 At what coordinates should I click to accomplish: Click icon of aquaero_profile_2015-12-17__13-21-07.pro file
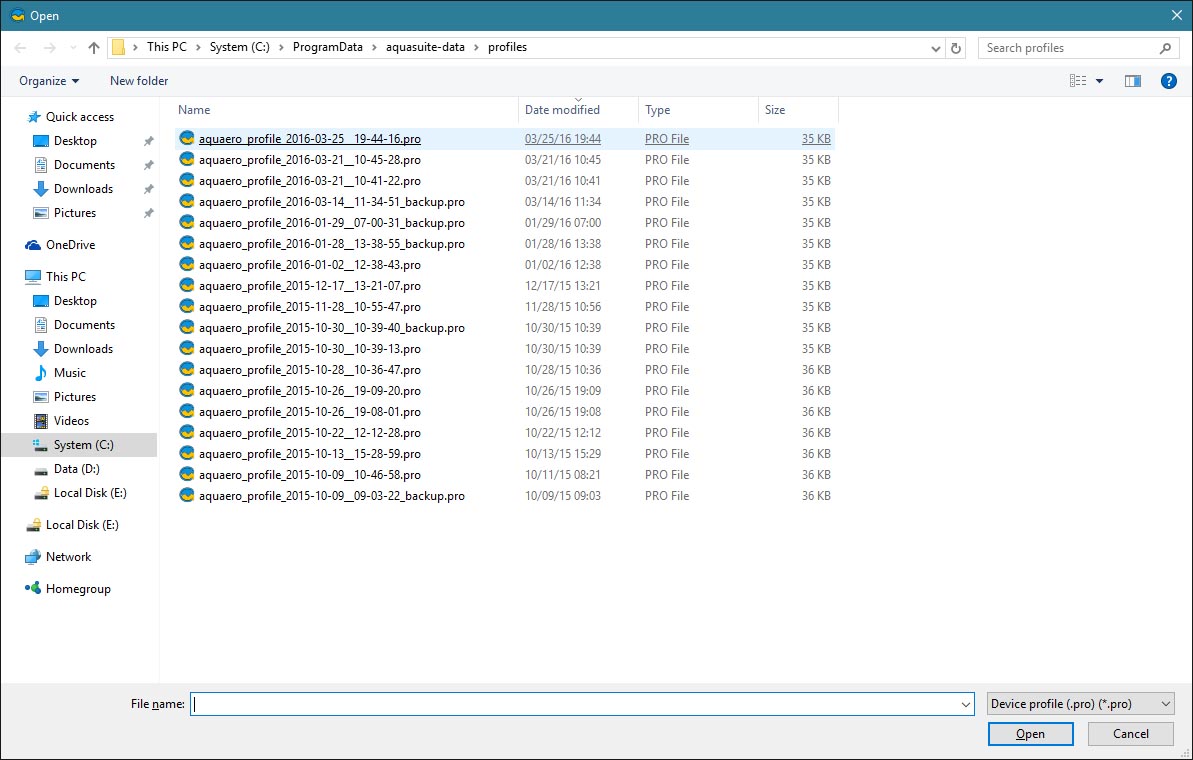tap(186, 286)
